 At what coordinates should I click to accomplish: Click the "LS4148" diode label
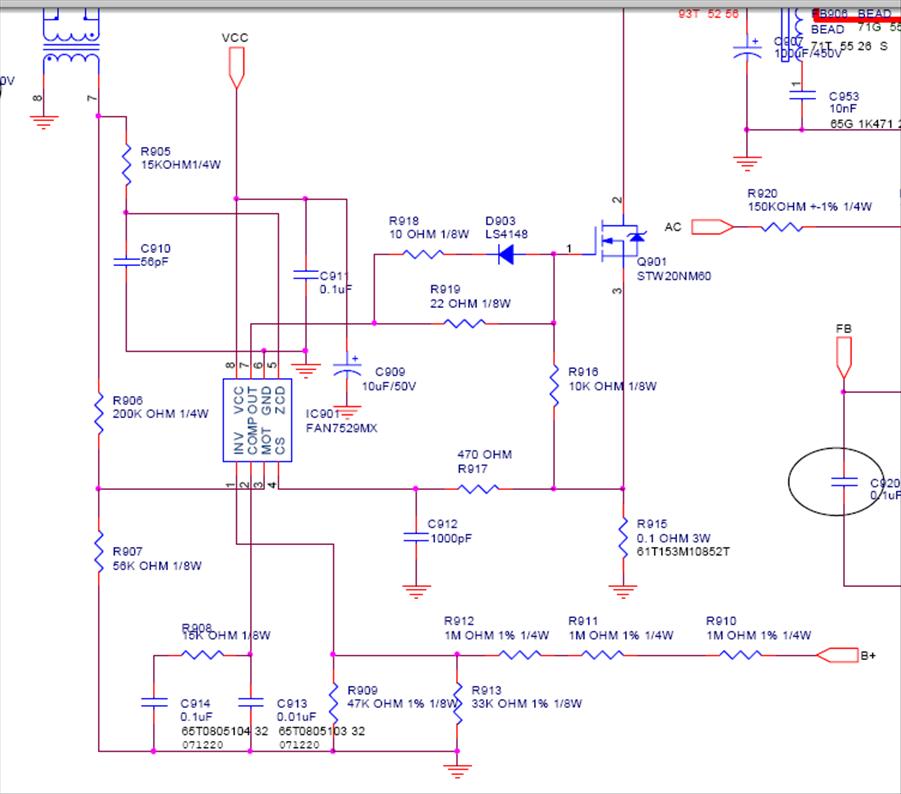[x=506, y=234]
